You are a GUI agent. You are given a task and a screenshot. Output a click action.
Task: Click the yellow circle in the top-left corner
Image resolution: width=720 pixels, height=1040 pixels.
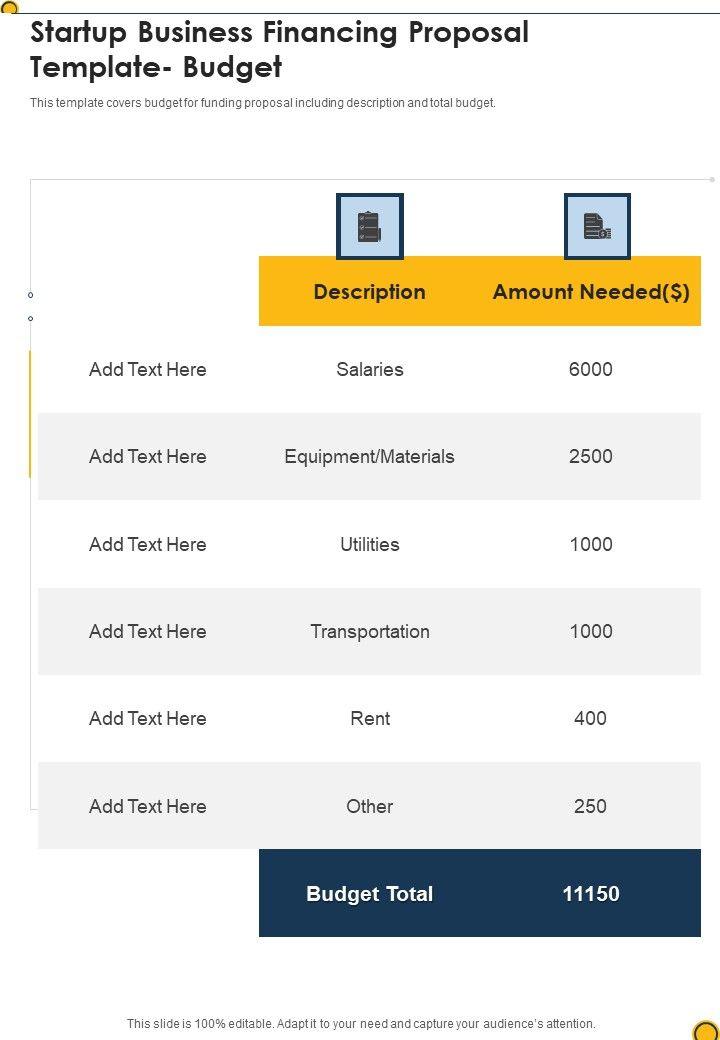[9, 7]
